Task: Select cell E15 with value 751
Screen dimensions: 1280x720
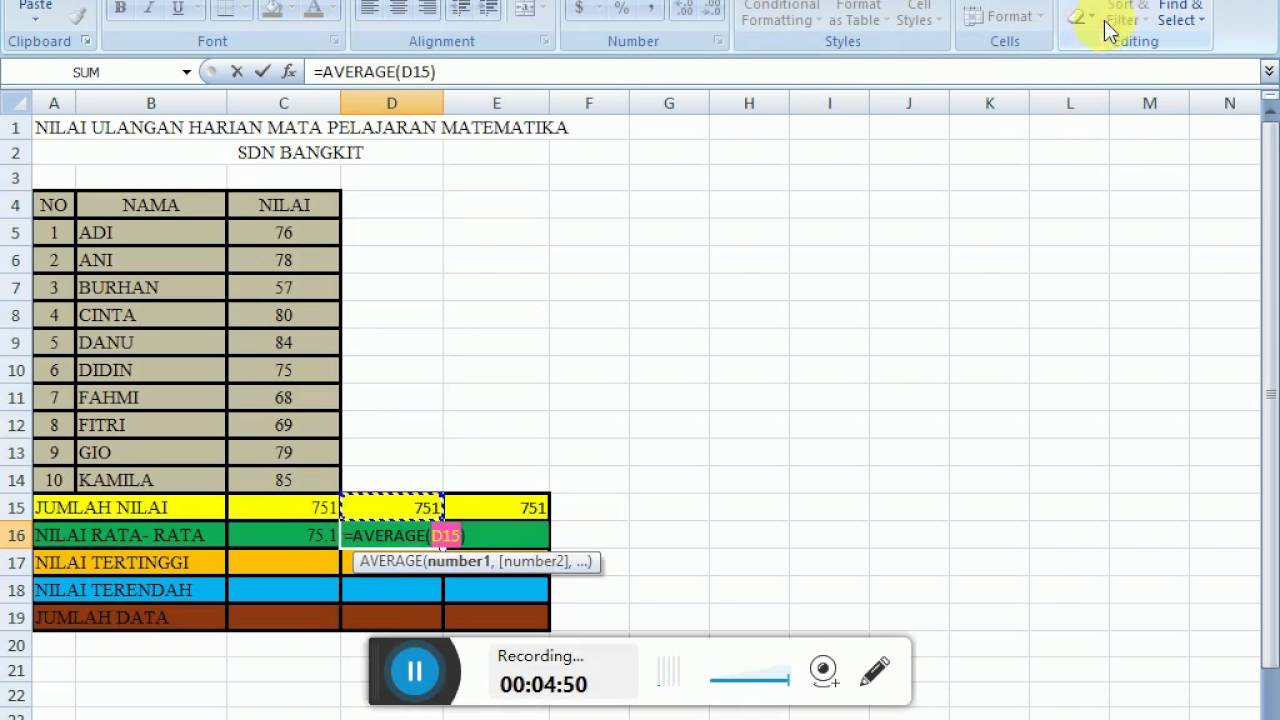Action: pos(496,508)
